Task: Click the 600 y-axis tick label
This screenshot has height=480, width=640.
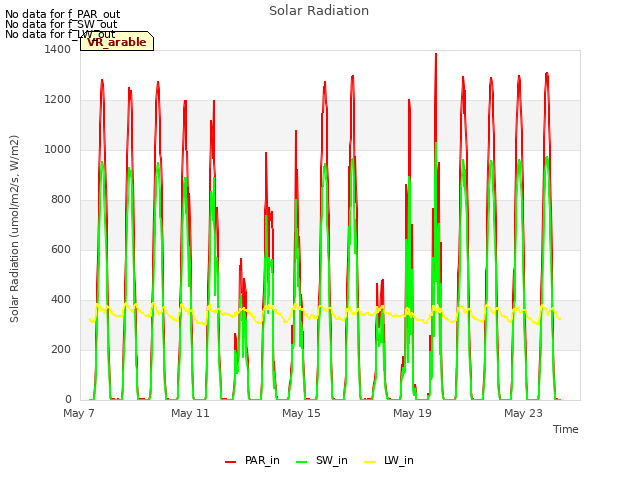Action: tap(61, 249)
